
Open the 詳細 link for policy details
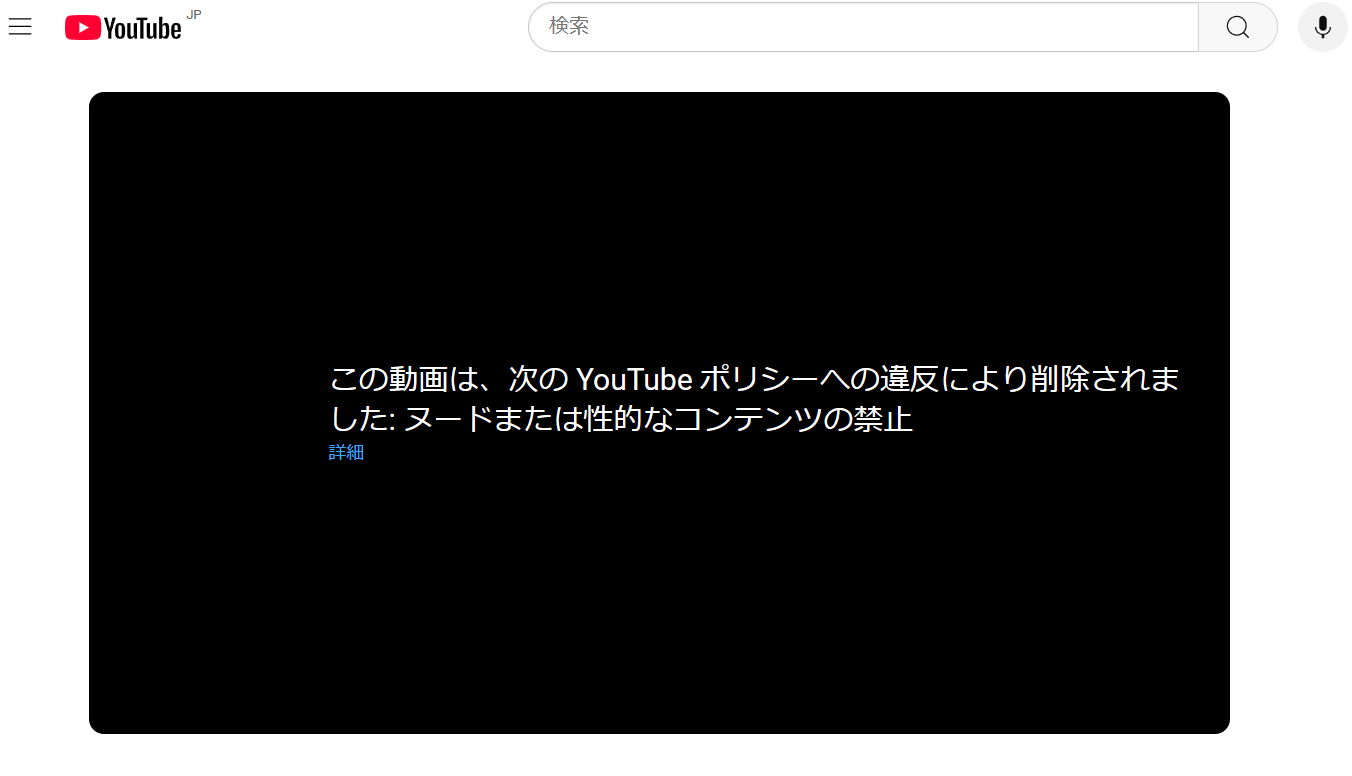point(346,452)
